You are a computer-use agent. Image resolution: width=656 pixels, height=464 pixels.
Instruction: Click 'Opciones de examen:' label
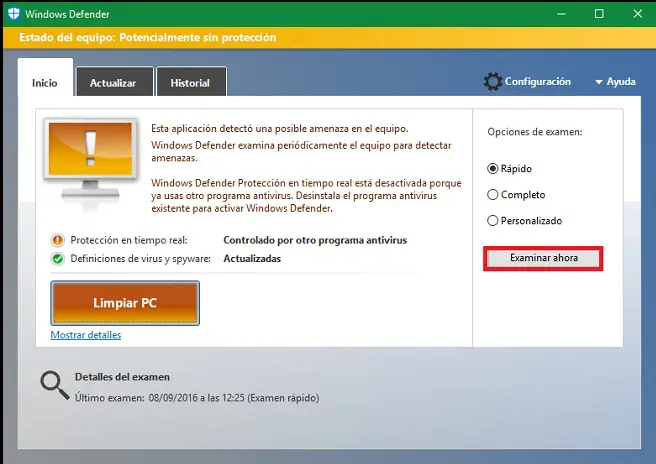[x=535, y=132]
